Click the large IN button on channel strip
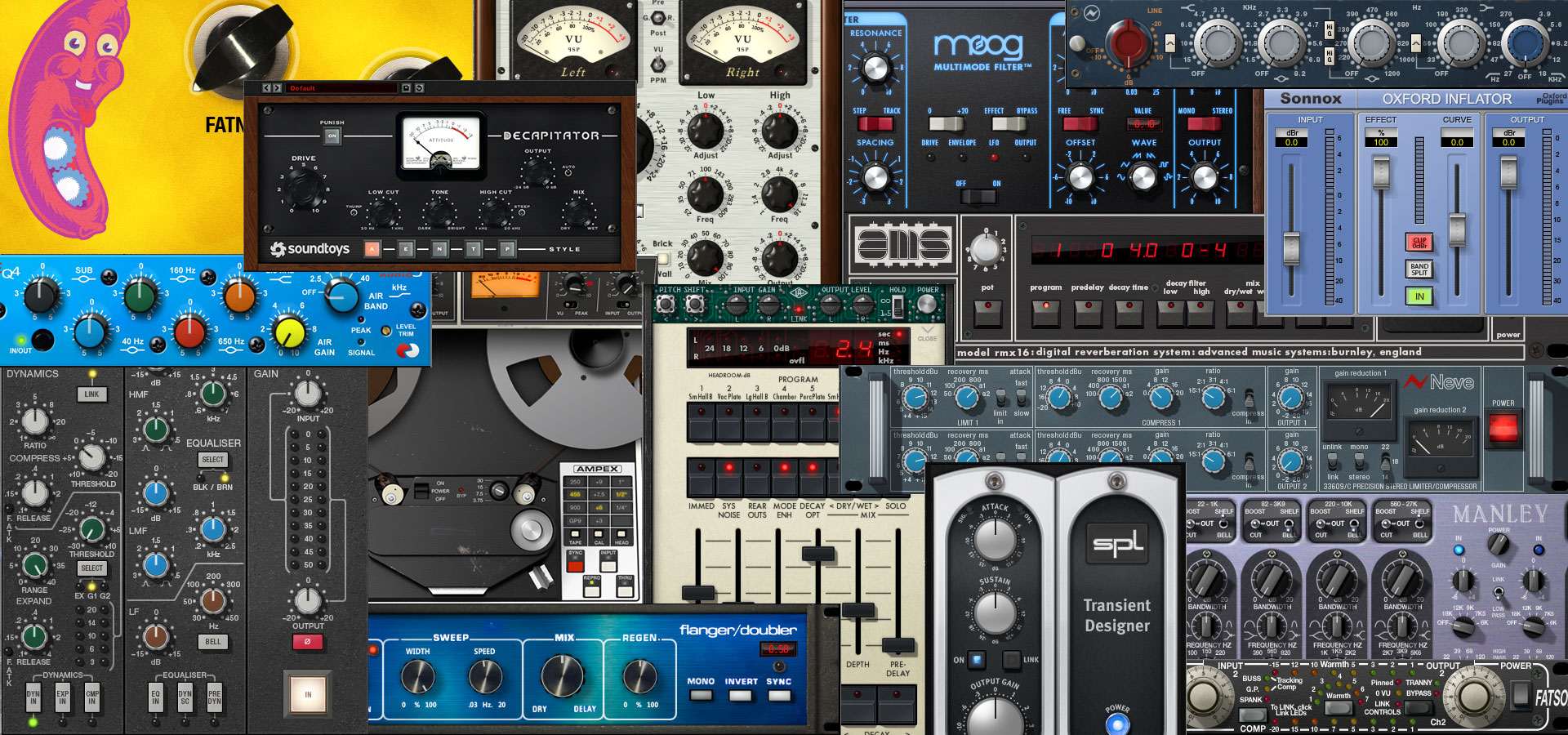The height and width of the screenshot is (735, 1568). [x=308, y=694]
